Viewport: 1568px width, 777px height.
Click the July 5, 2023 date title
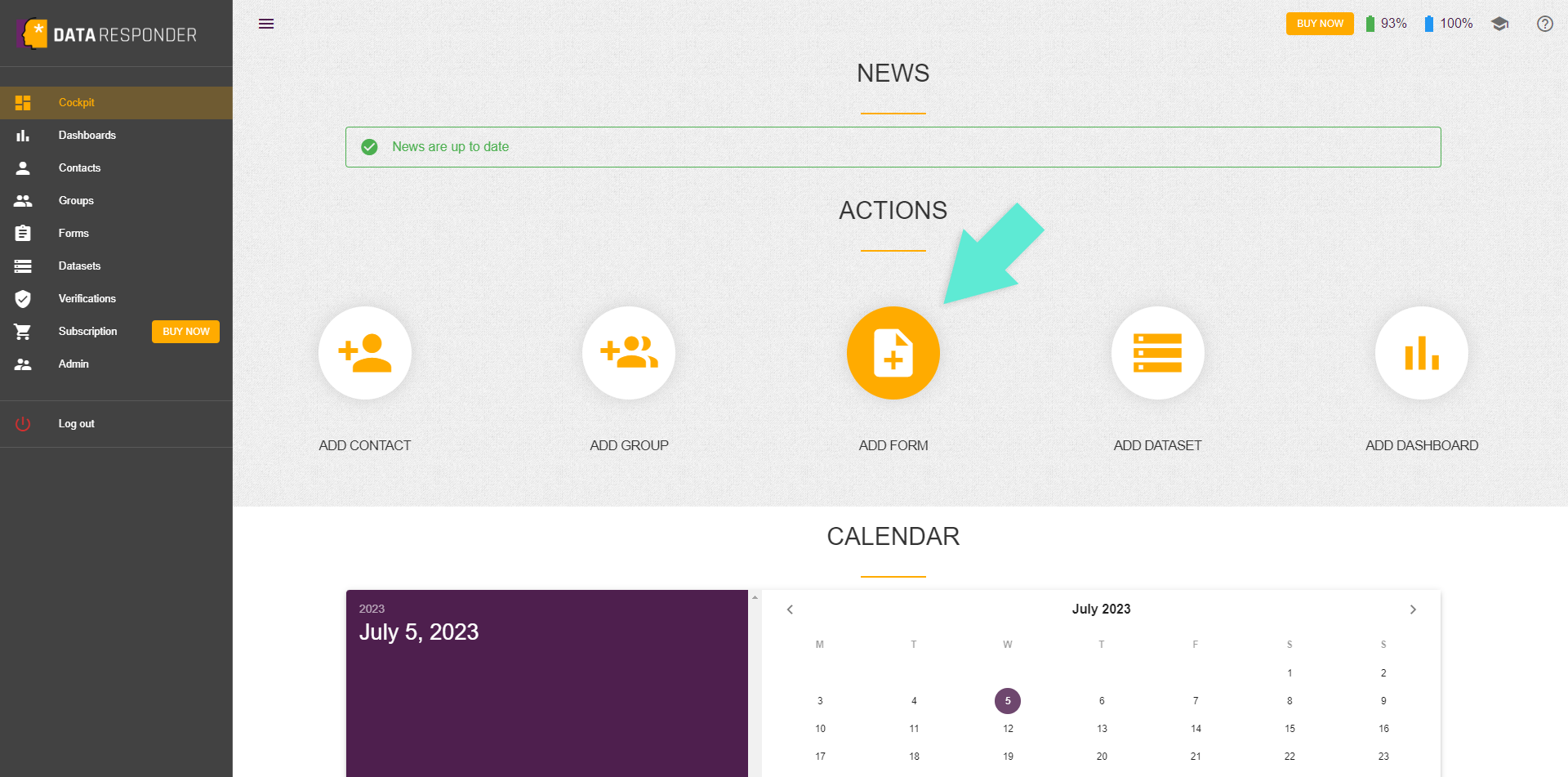pyautogui.click(x=419, y=632)
